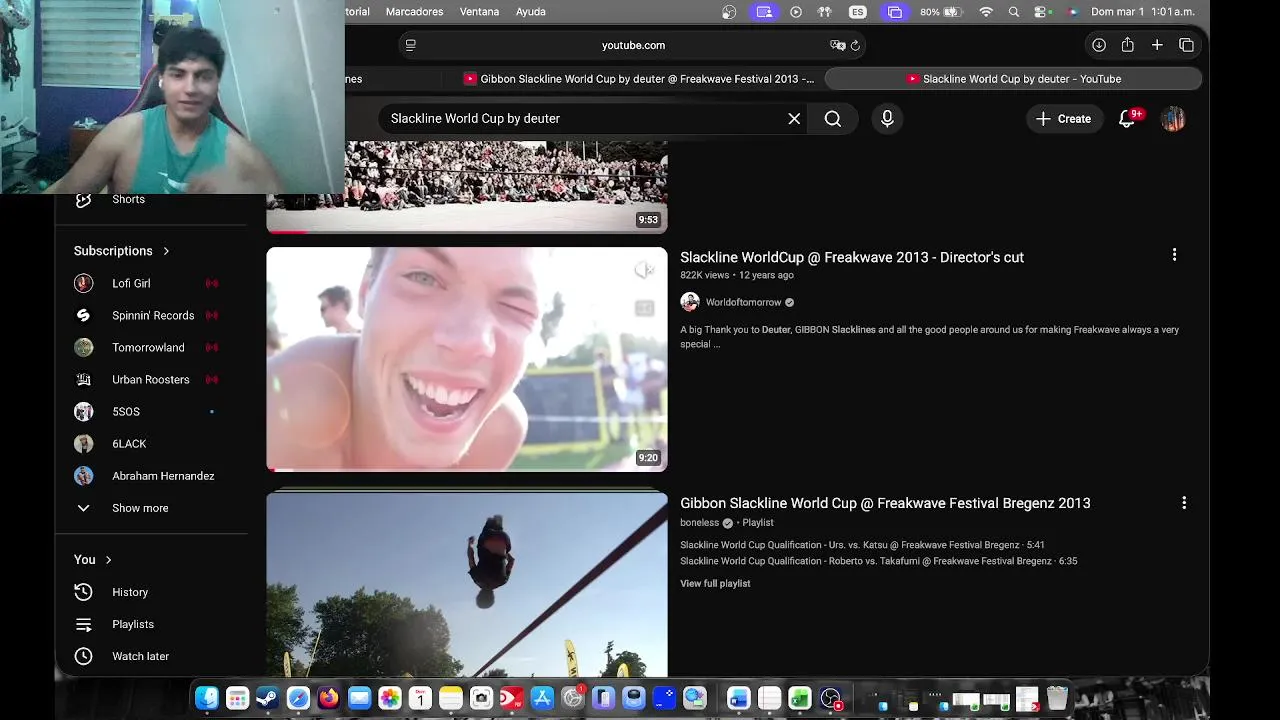Viewport: 1280px width, 720px height.
Task: Start voice search with the microphone
Action: click(887, 119)
